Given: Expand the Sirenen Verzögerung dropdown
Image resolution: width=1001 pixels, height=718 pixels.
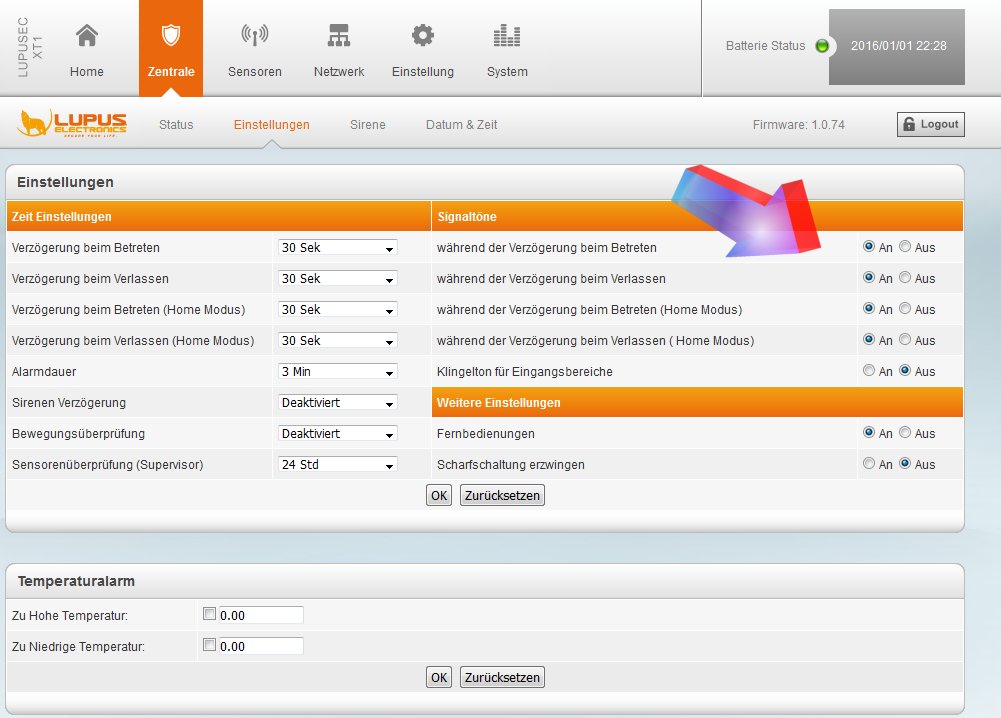Looking at the screenshot, I should [x=338, y=403].
